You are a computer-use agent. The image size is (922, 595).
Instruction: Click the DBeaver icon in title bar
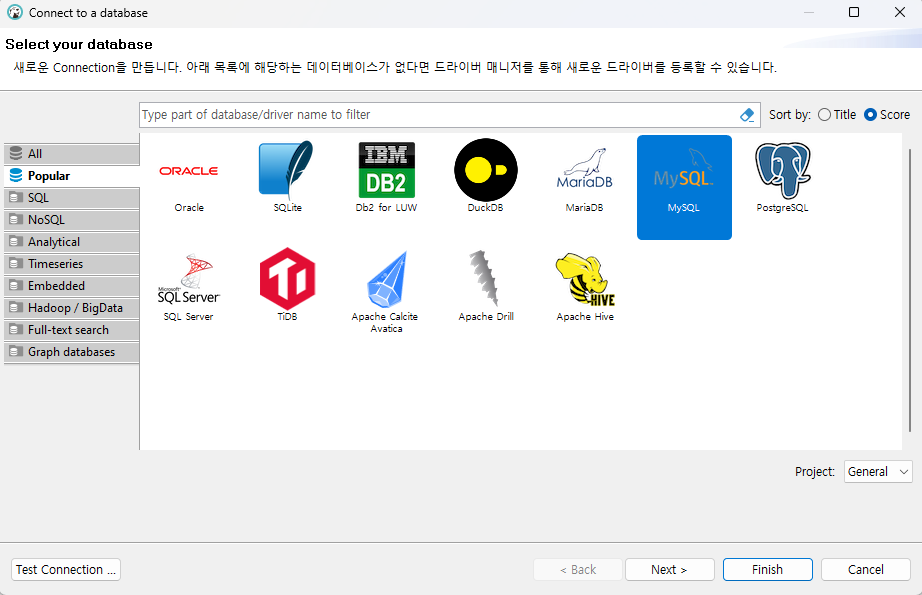15,12
